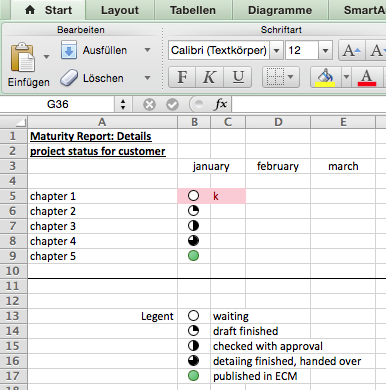The image size is (386, 390).
Task: Expand the Ausfüllen dropdown arrow
Action: pyautogui.click(x=147, y=50)
